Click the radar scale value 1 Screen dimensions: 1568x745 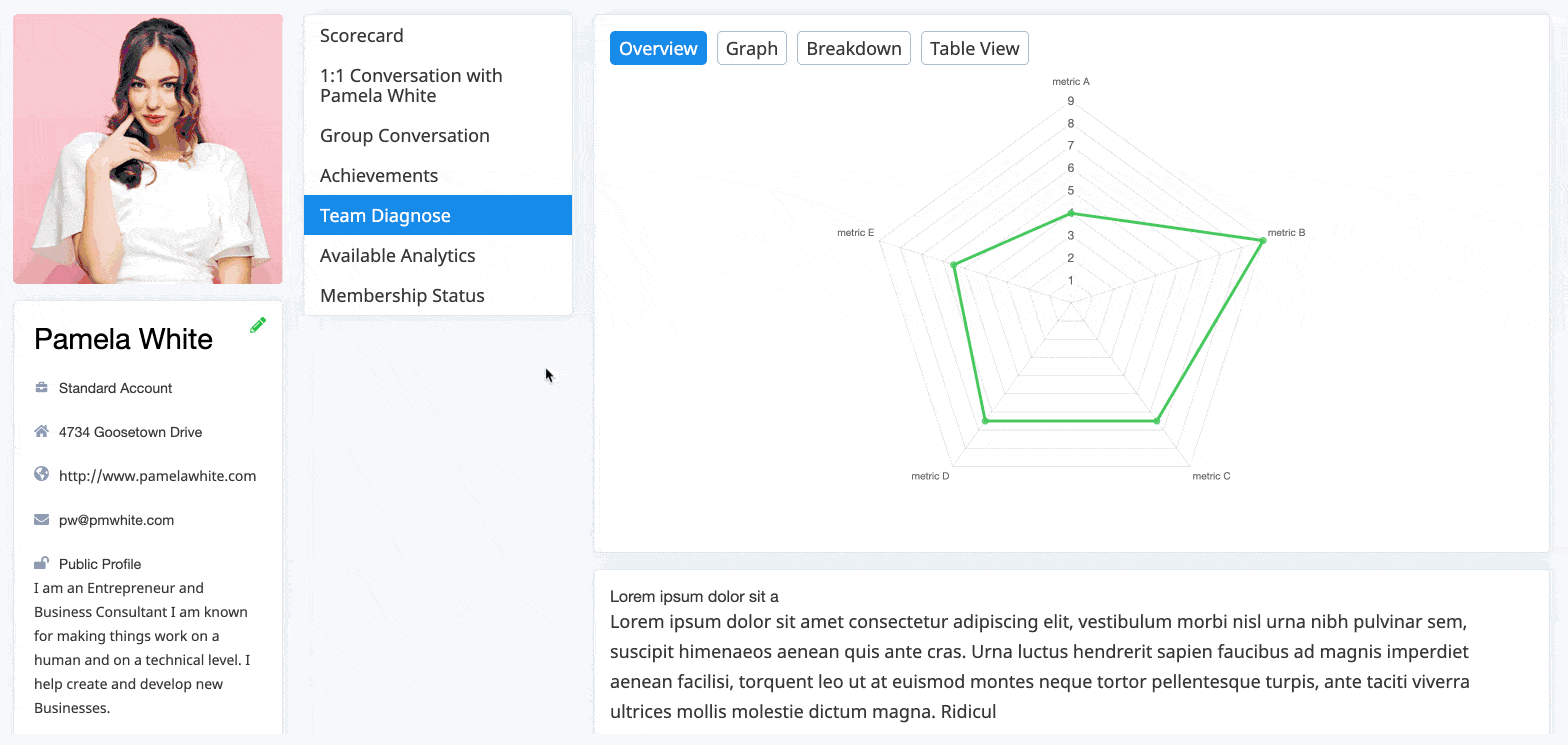click(1071, 280)
